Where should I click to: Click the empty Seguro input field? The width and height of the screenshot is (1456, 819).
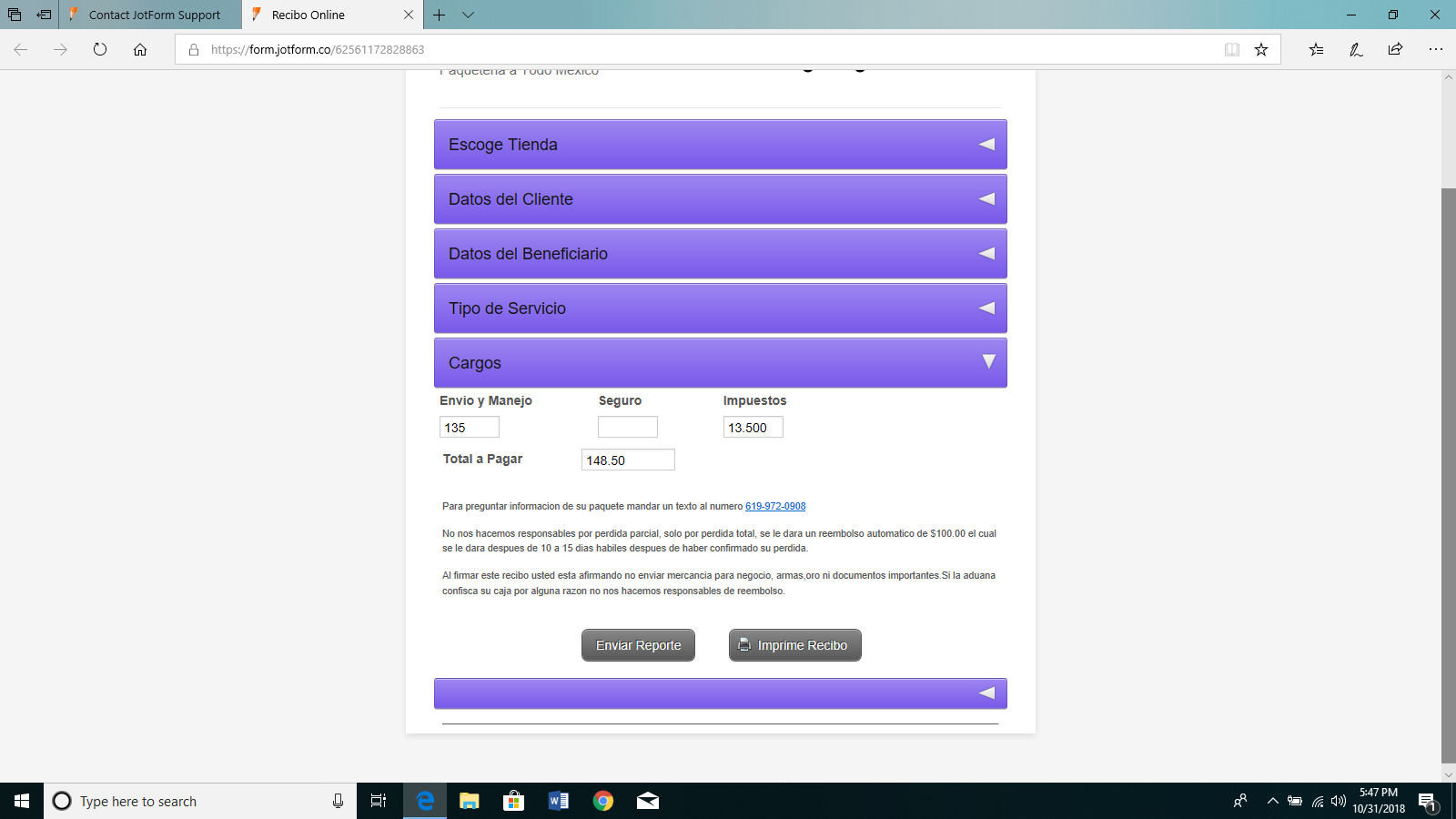coord(627,428)
